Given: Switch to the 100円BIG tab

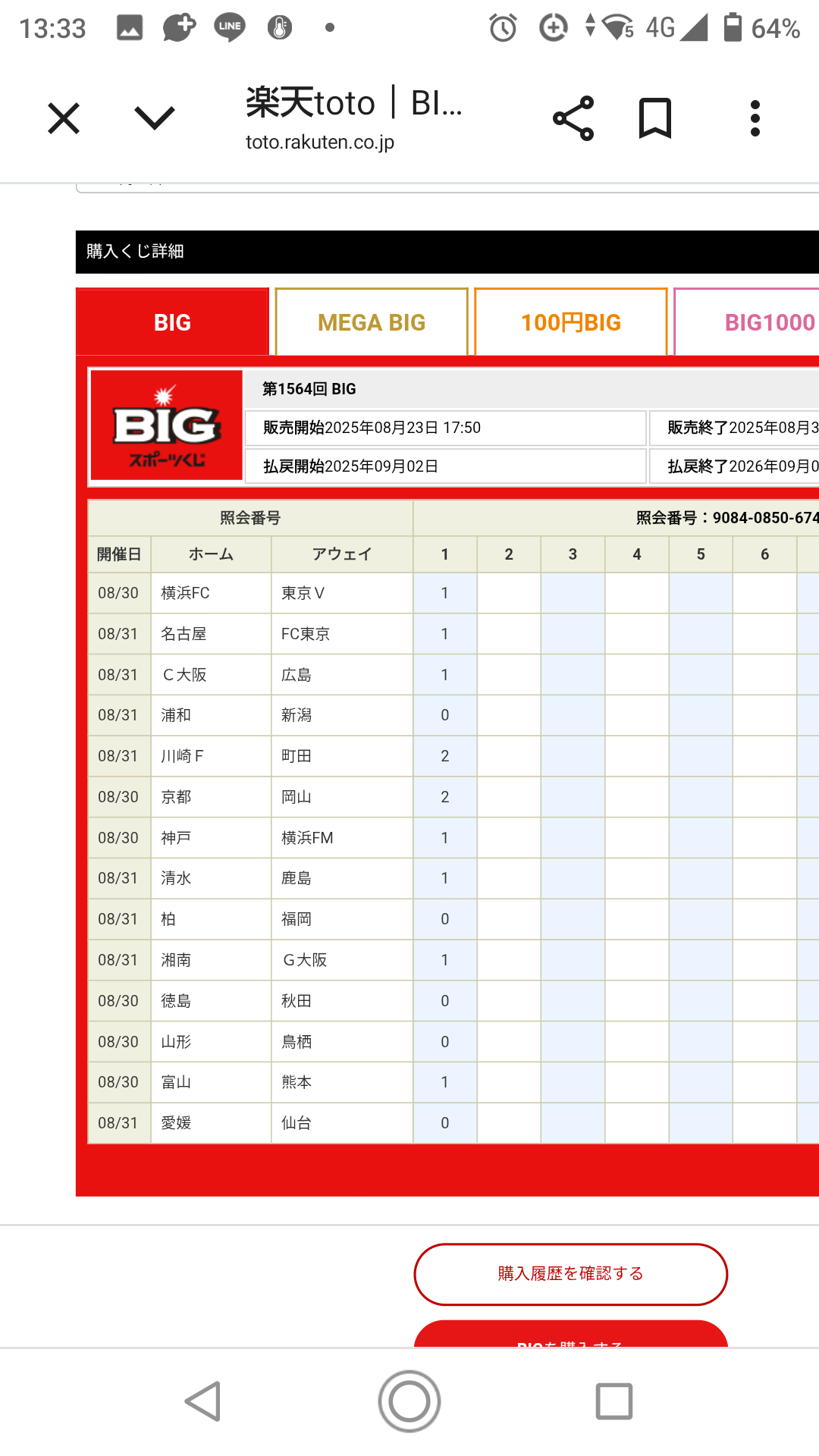Looking at the screenshot, I should tap(571, 322).
